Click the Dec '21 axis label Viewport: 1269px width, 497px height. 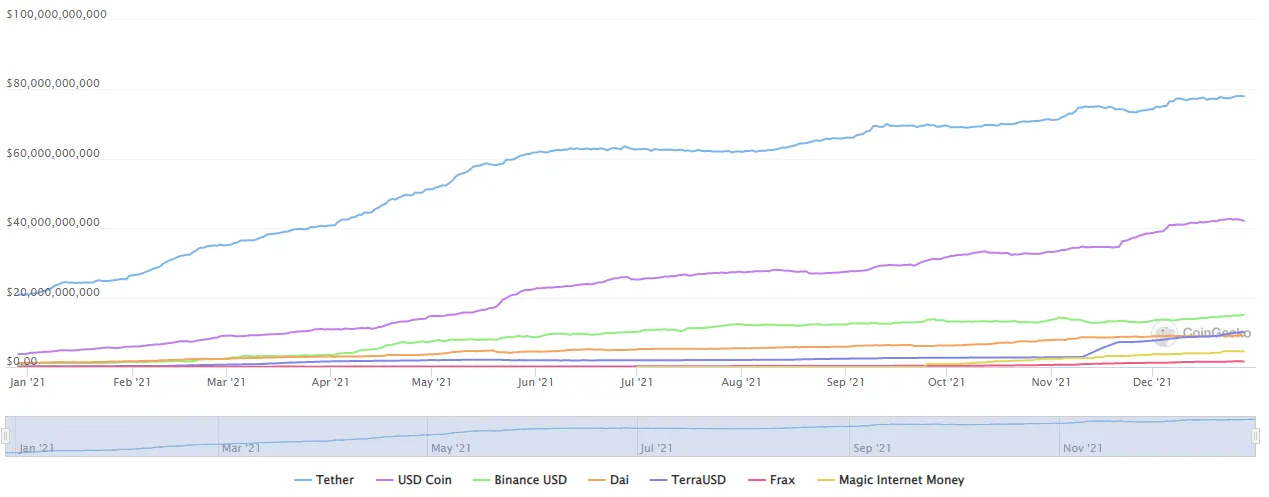tap(1152, 381)
